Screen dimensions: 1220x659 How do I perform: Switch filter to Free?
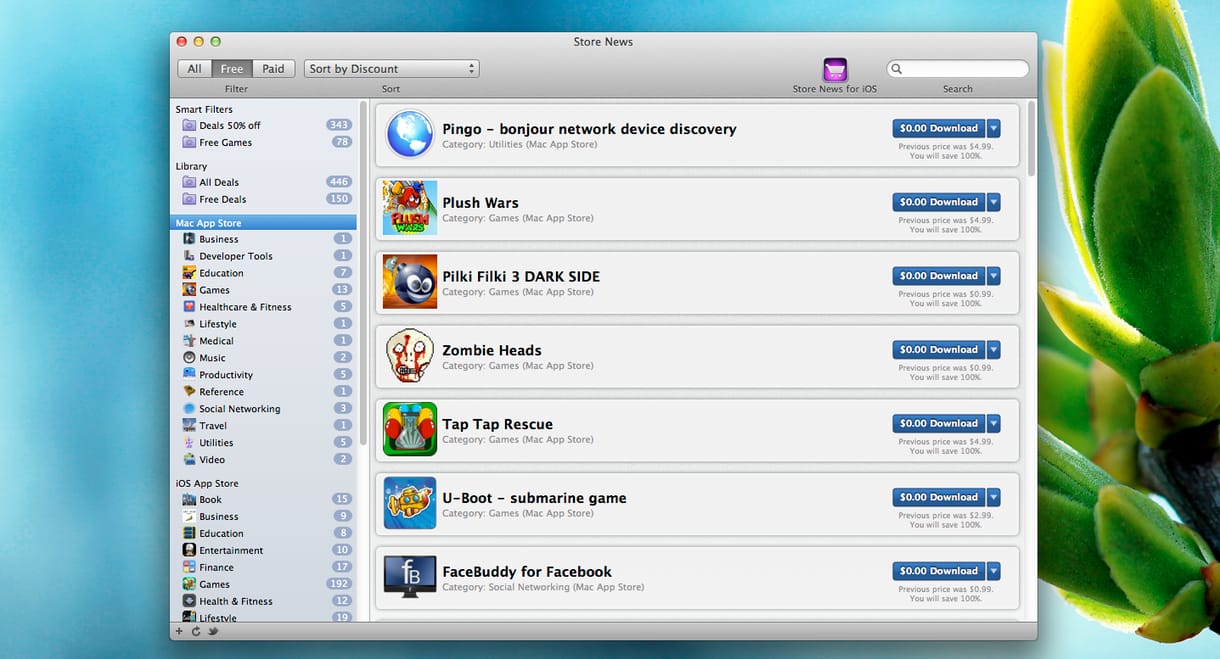pos(232,69)
